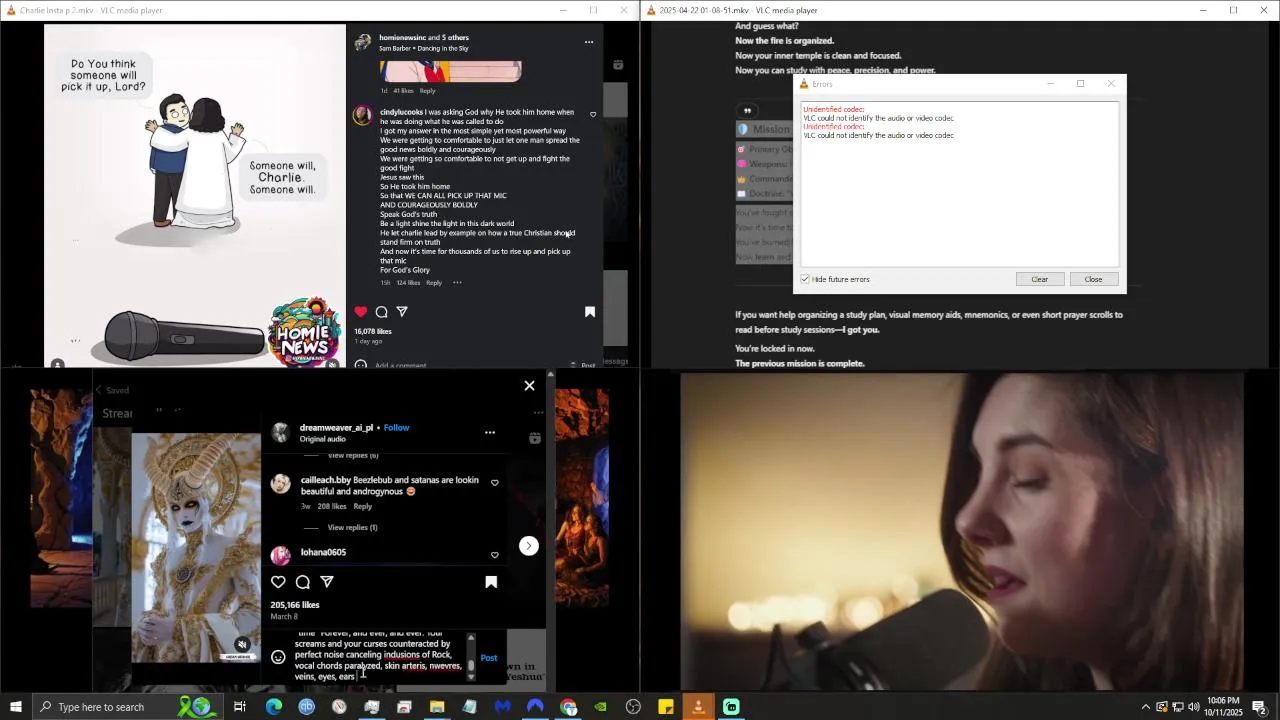Open Sticky Notes from taskbar
This screenshot has width=1280, height=720.
point(666,707)
